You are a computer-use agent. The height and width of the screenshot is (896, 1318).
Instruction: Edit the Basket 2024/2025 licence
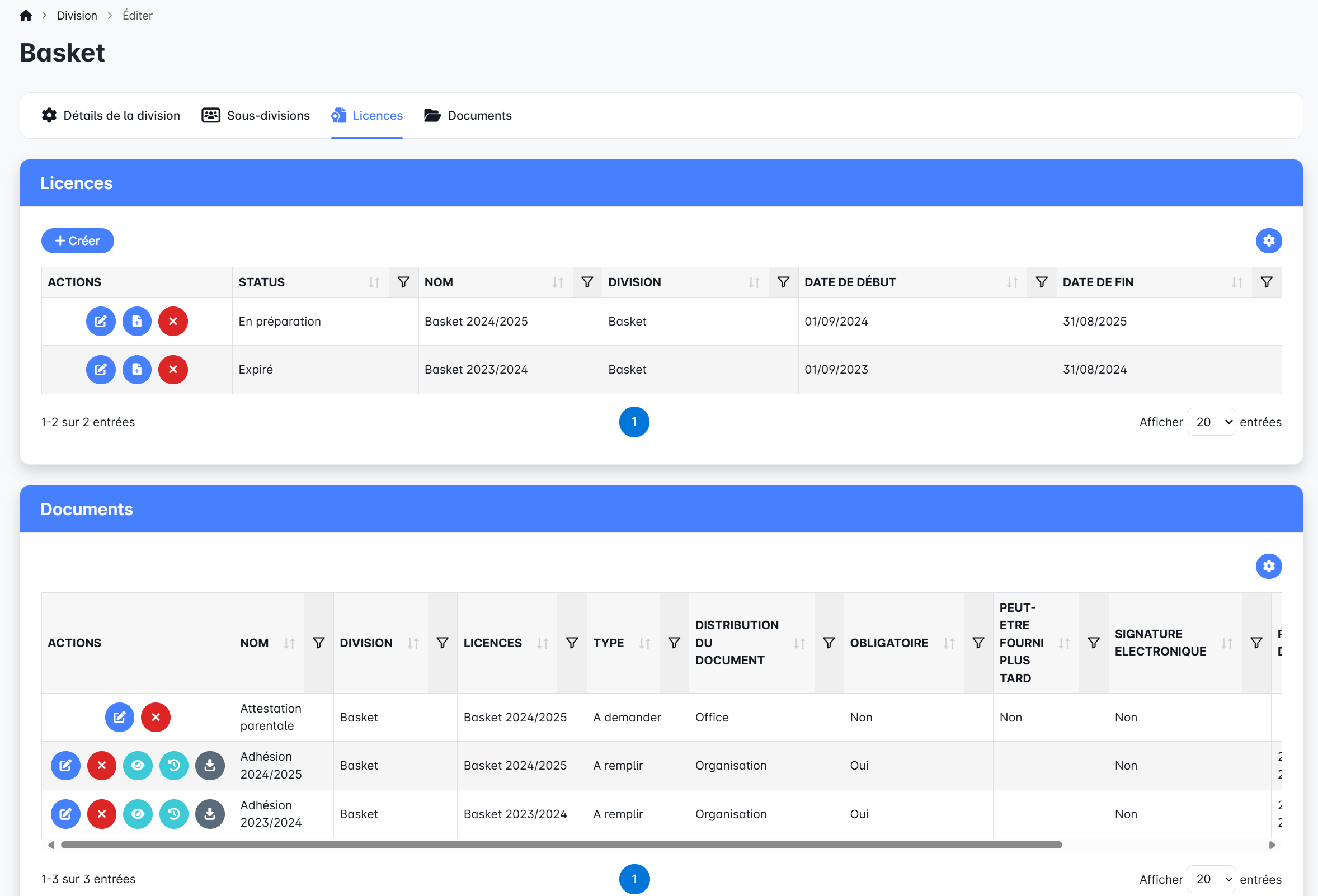(100, 322)
